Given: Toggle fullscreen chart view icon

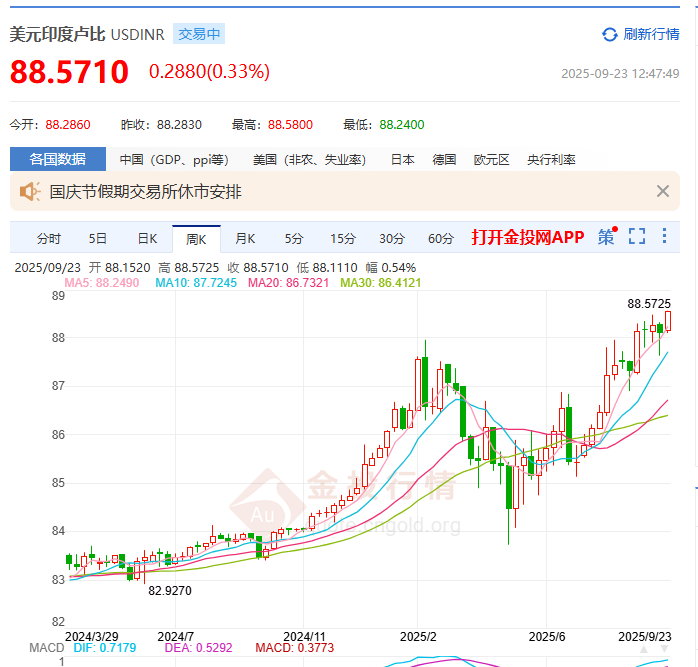Looking at the screenshot, I should (637, 237).
